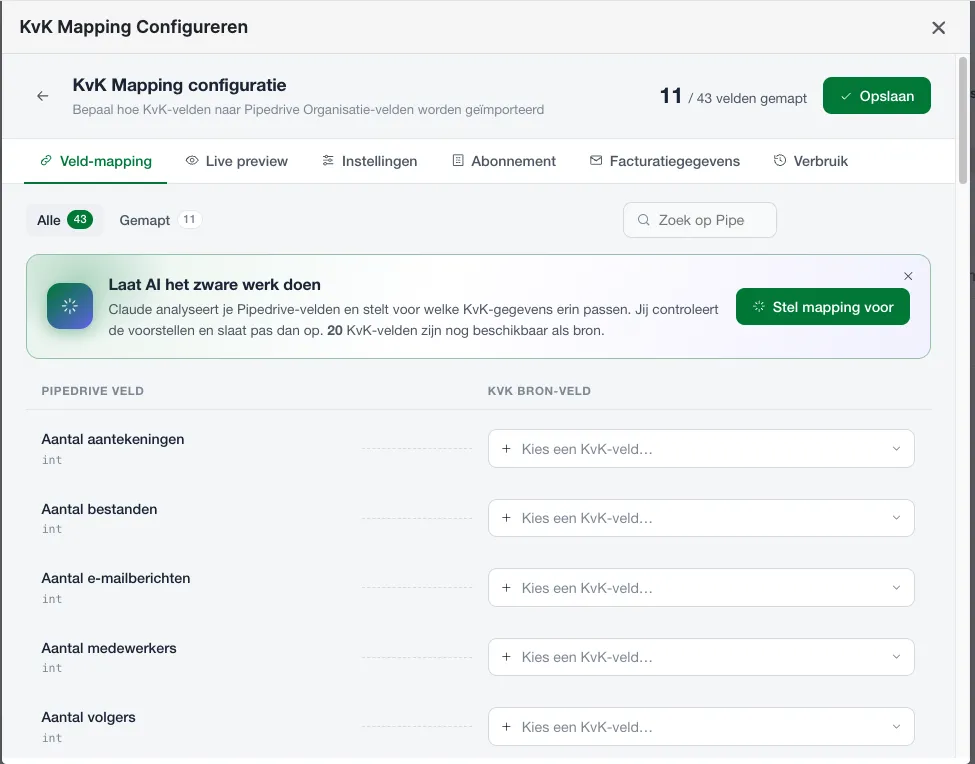
Task: Click chevron arrow in Aantal bestanden row
Action: click(x=896, y=518)
